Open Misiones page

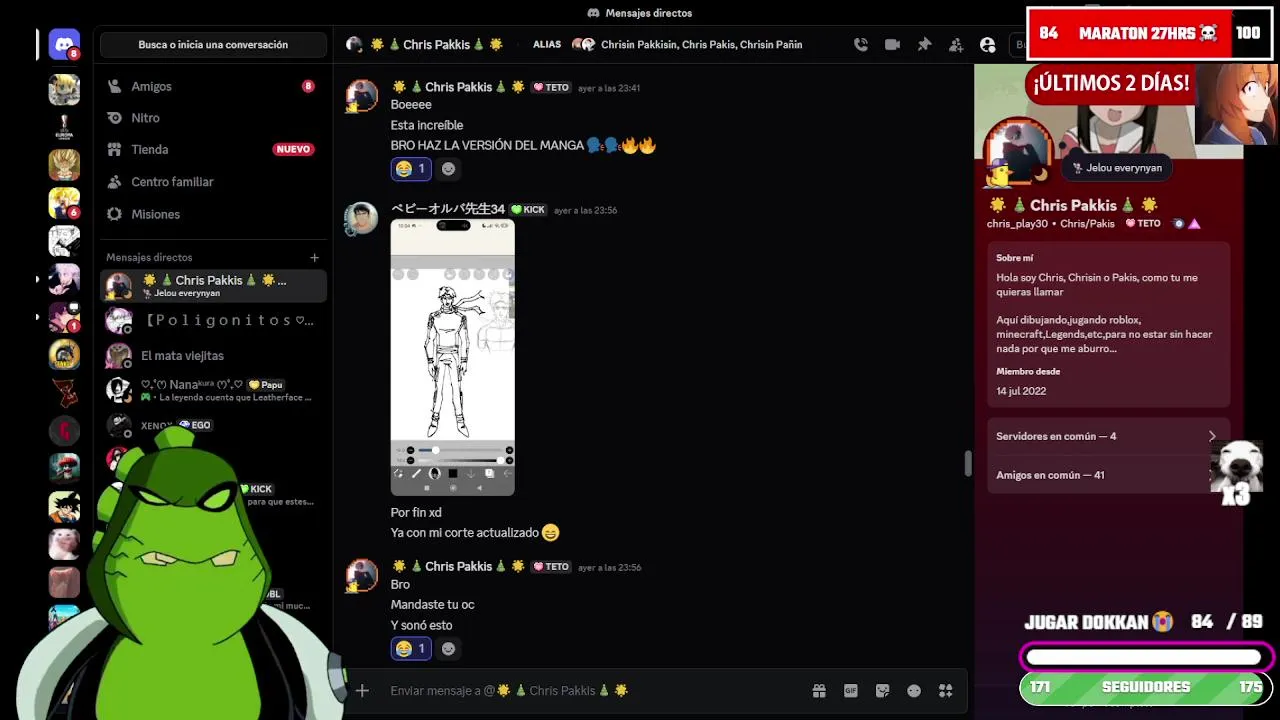[213, 214]
